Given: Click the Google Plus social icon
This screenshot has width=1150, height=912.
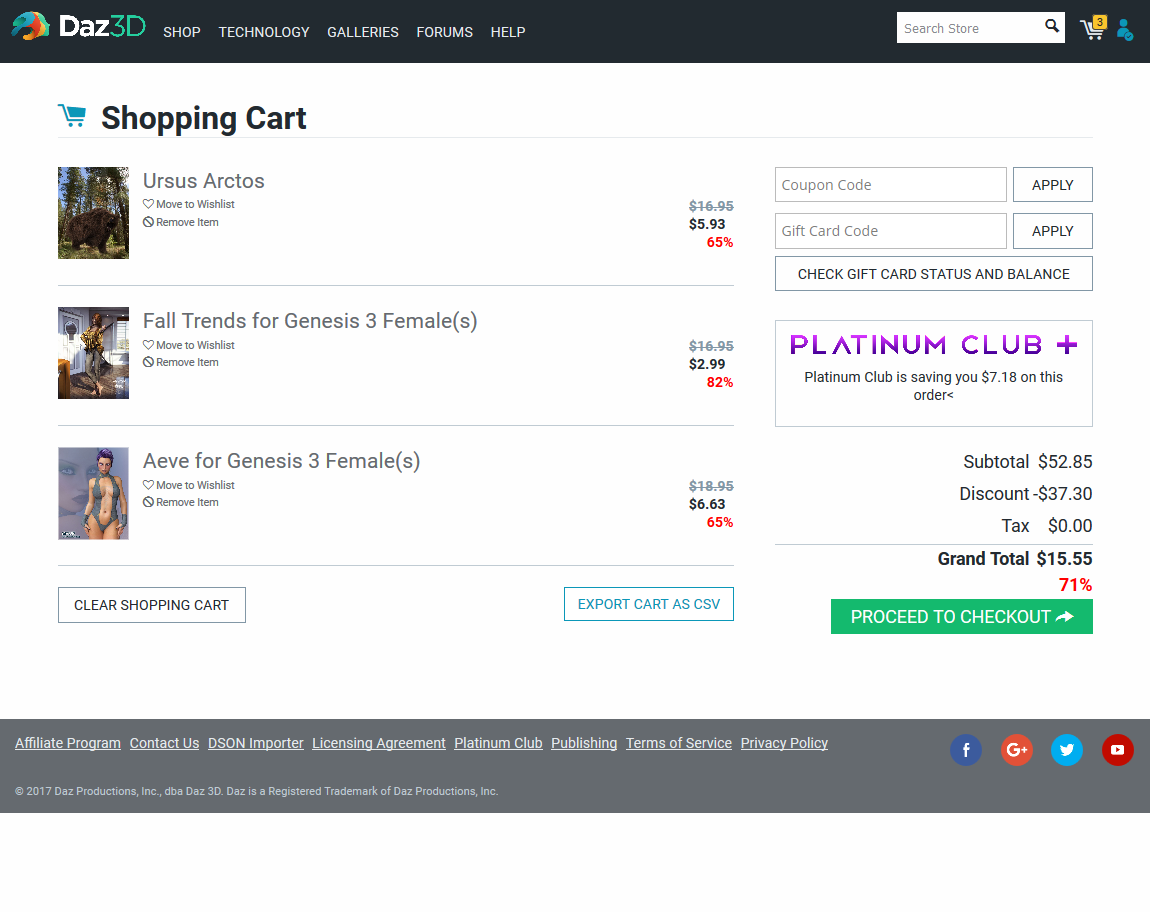Looking at the screenshot, I should click(1017, 750).
